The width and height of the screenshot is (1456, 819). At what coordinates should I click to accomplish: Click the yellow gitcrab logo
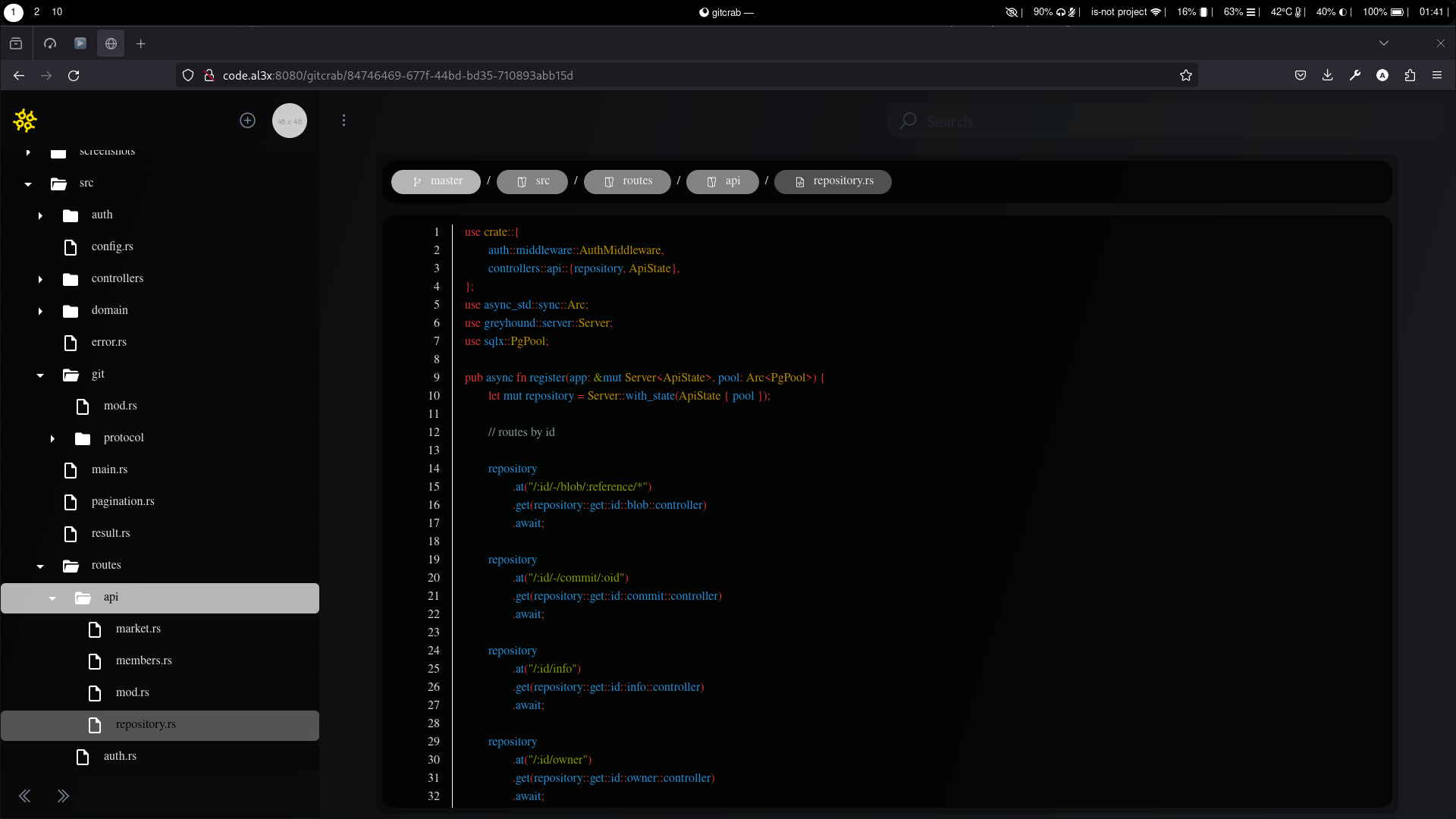point(24,121)
